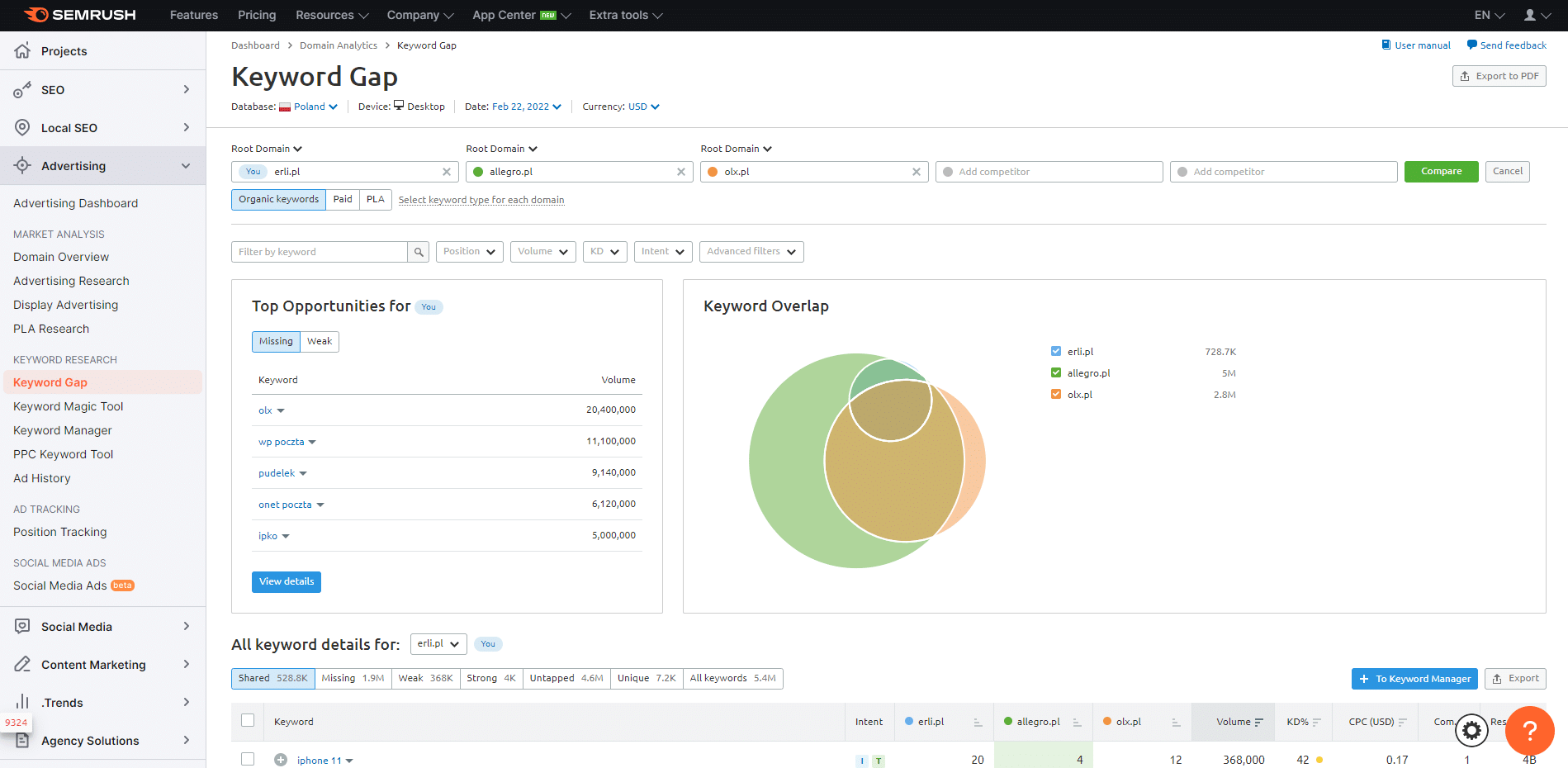Image resolution: width=1568 pixels, height=768 pixels.
Task: Open the orange help question button
Action: pos(1530,730)
